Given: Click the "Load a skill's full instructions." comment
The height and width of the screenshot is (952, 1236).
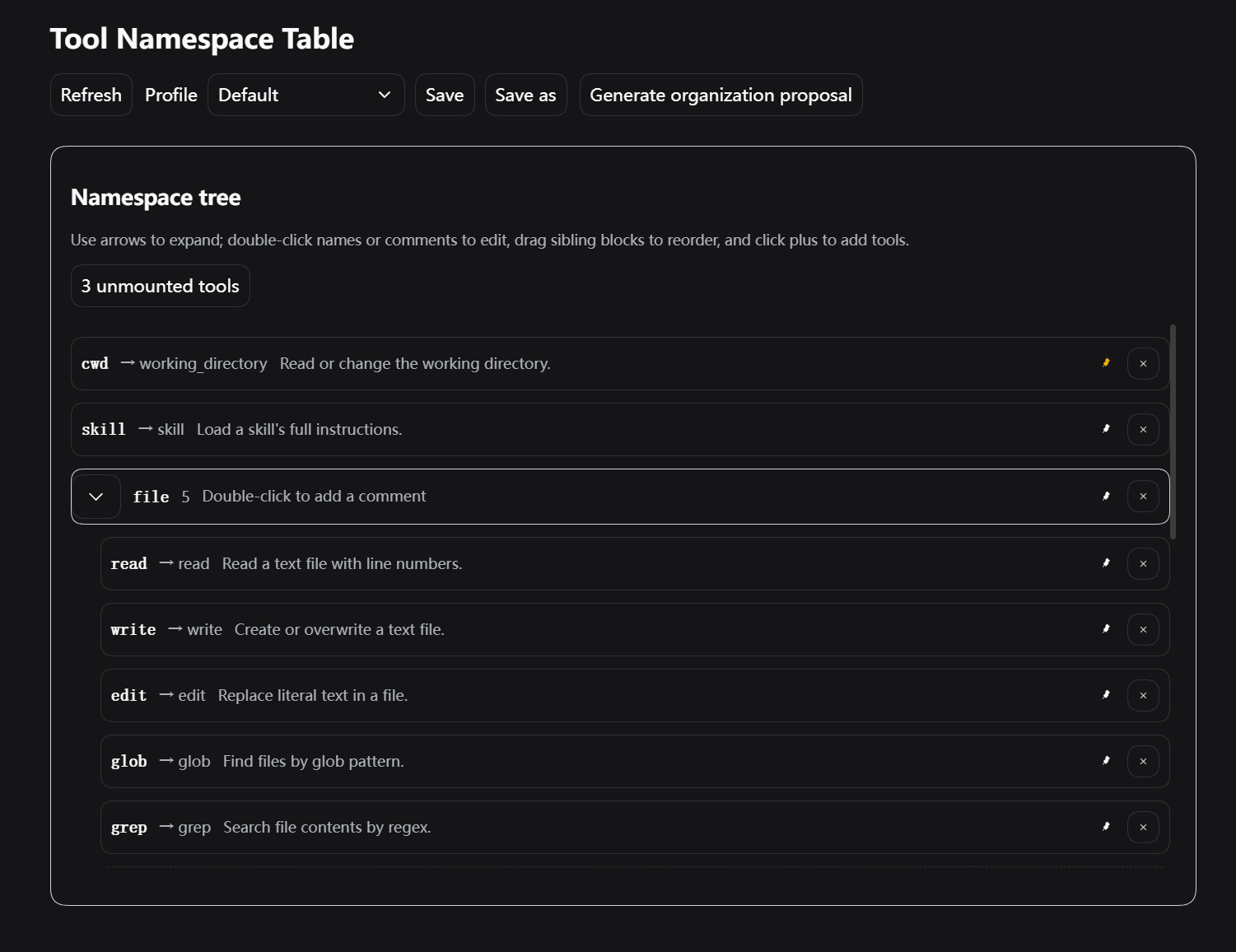Looking at the screenshot, I should (300, 429).
